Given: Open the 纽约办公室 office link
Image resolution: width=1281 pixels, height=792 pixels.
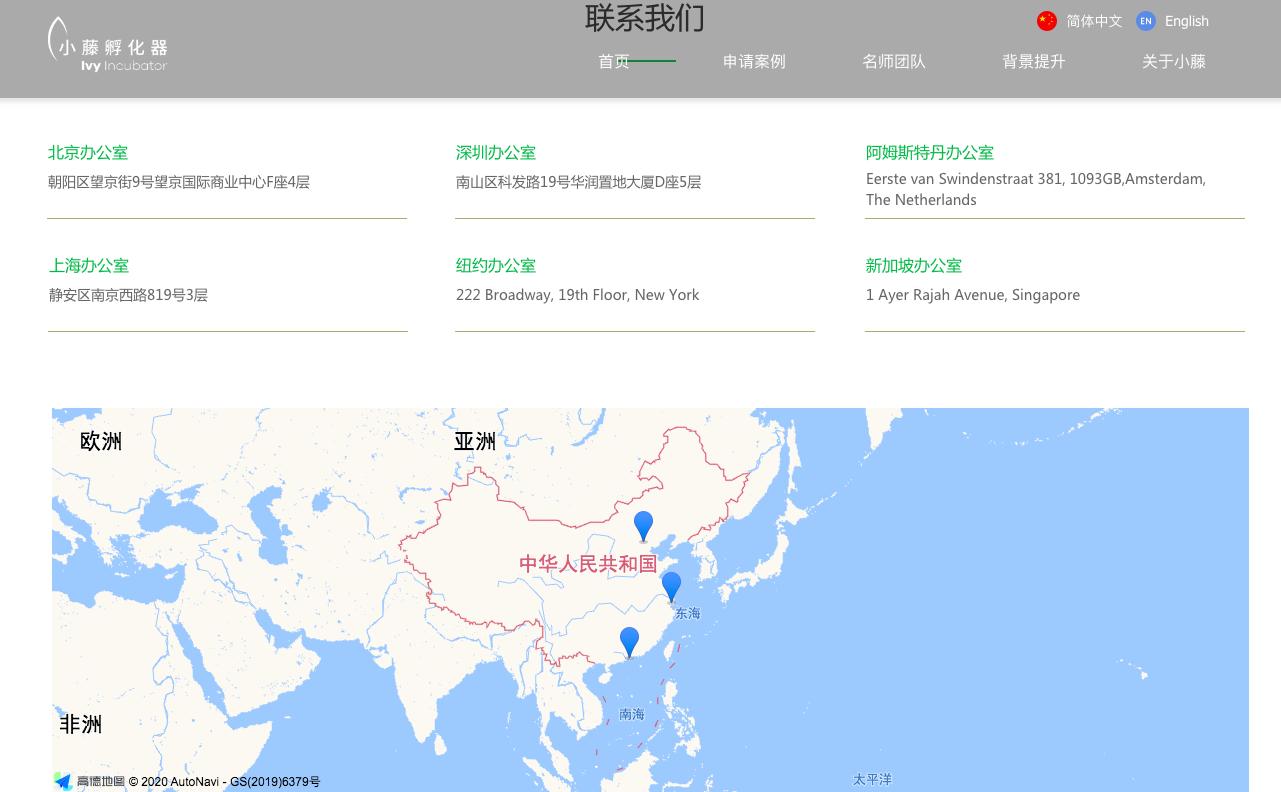Looking at the screenshot, I should pyautogui.click(x=495, y=265).
